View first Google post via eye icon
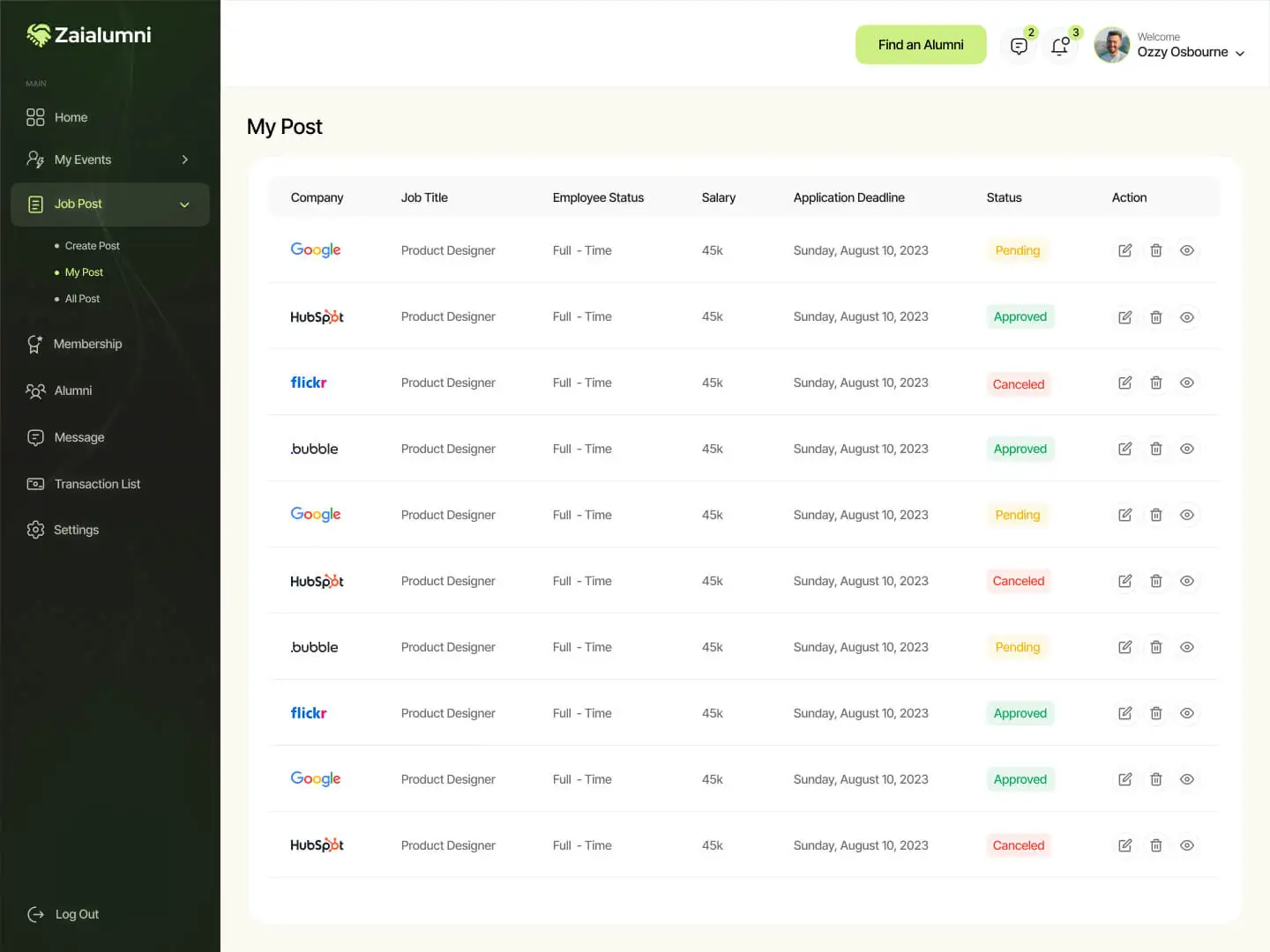The height and width of the screenshot is (952, 1270). [1187, 250]
